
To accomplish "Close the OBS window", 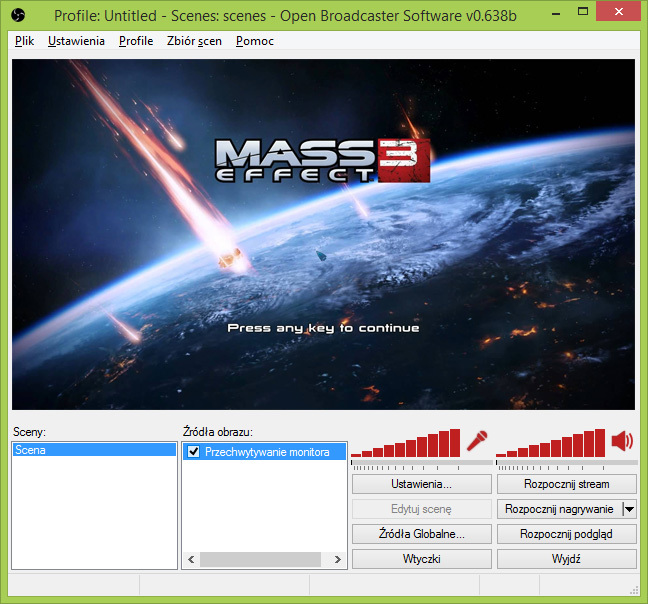I will click(619, 12).
